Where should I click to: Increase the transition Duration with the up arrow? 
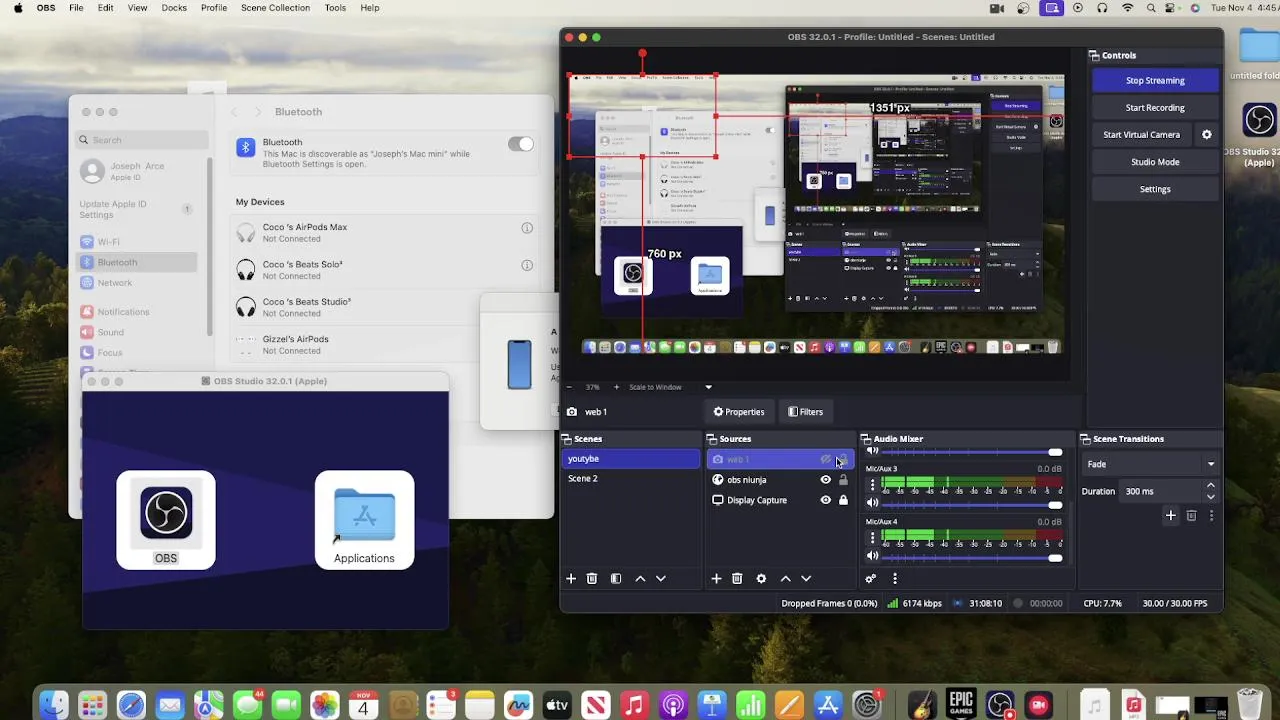coord(1211,486)
